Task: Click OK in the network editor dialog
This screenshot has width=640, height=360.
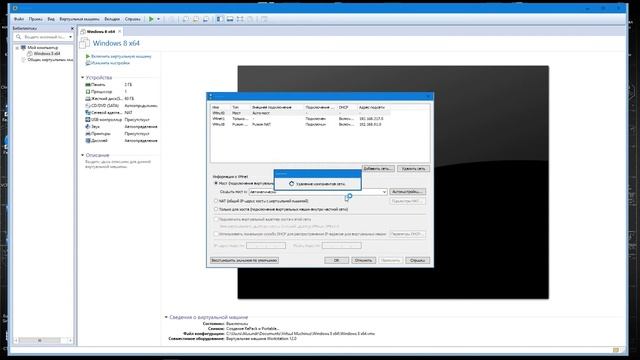Action: 336,260
